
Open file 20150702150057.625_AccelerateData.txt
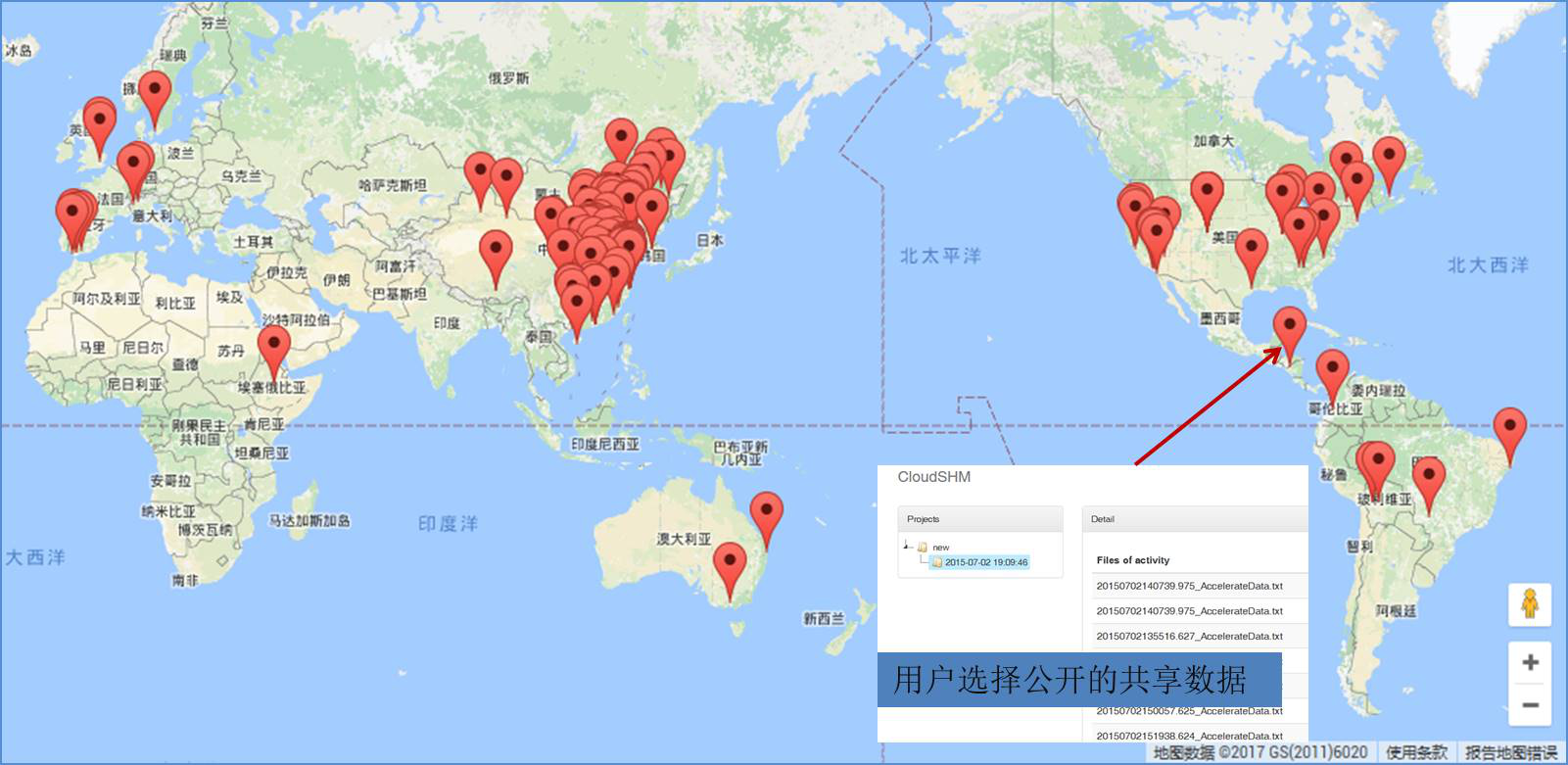tap(1189, 711)
